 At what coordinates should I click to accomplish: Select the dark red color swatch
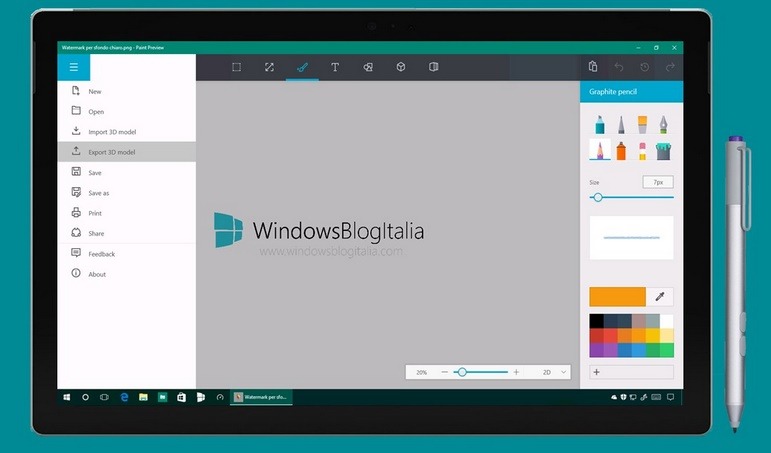[x=596, y=335]
